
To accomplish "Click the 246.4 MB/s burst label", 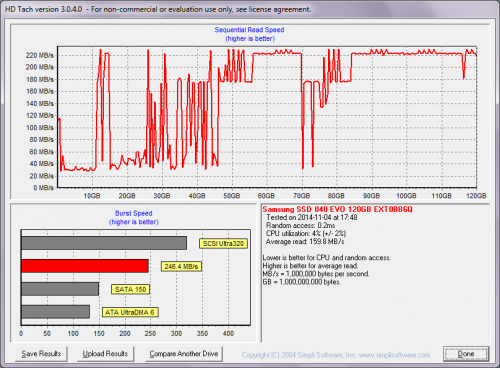I will [x=181, y=266].
